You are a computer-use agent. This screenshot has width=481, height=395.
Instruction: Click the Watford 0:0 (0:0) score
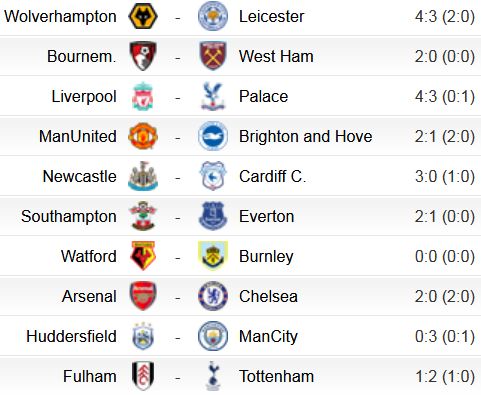[x=445, y=256]
